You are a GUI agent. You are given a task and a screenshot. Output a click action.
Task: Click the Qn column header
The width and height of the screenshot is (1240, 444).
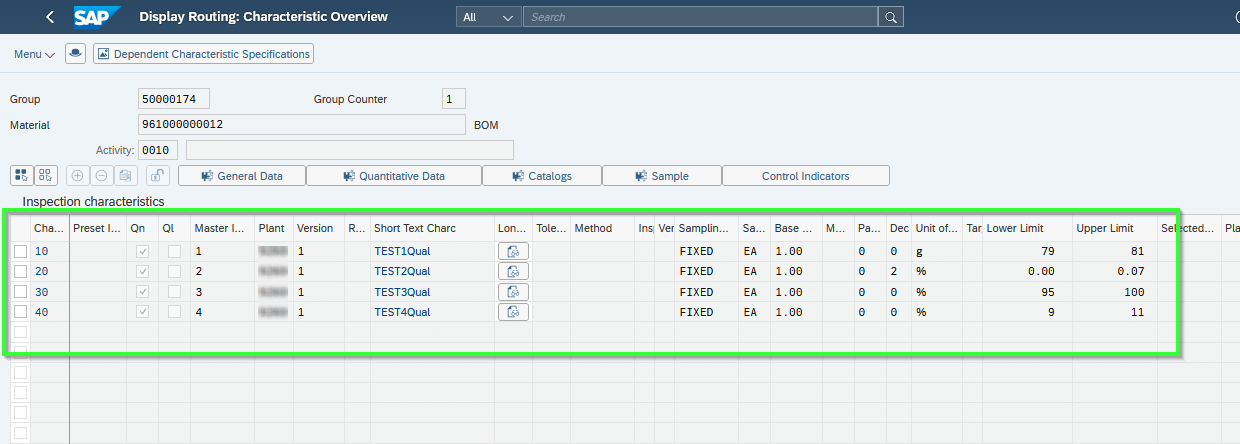pos(142,228)
